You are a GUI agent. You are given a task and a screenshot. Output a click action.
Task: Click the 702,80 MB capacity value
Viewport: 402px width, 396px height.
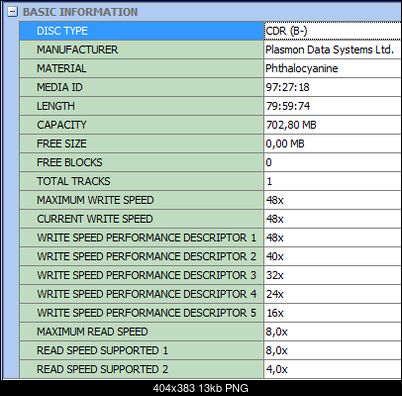291,125
